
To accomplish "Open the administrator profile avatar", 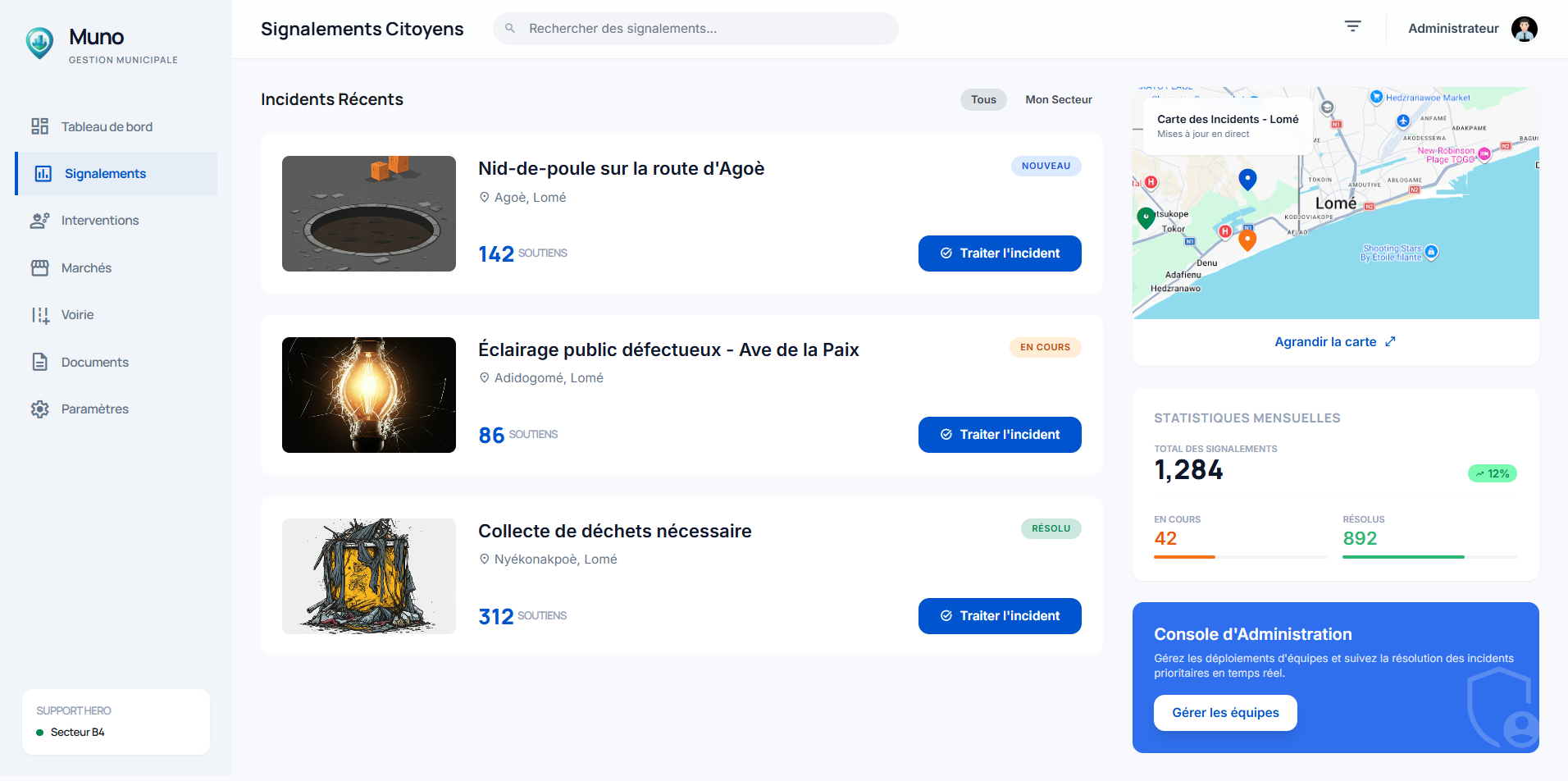I will (1524, 29).
